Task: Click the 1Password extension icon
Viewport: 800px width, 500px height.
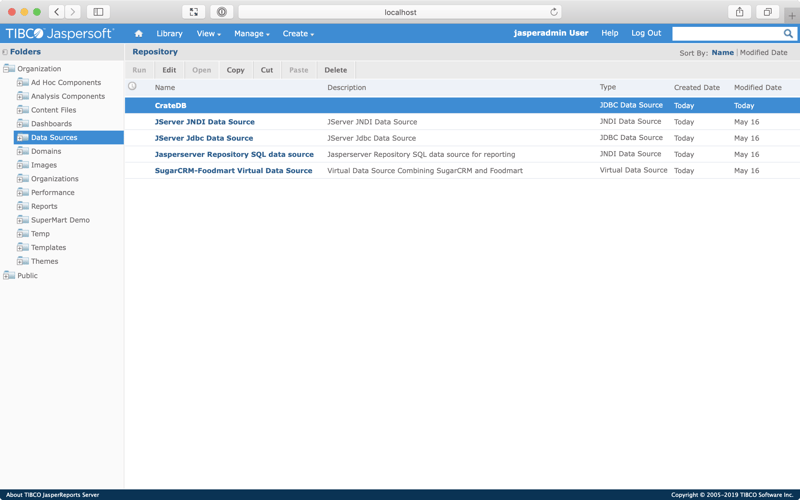Action: [221, 12]
